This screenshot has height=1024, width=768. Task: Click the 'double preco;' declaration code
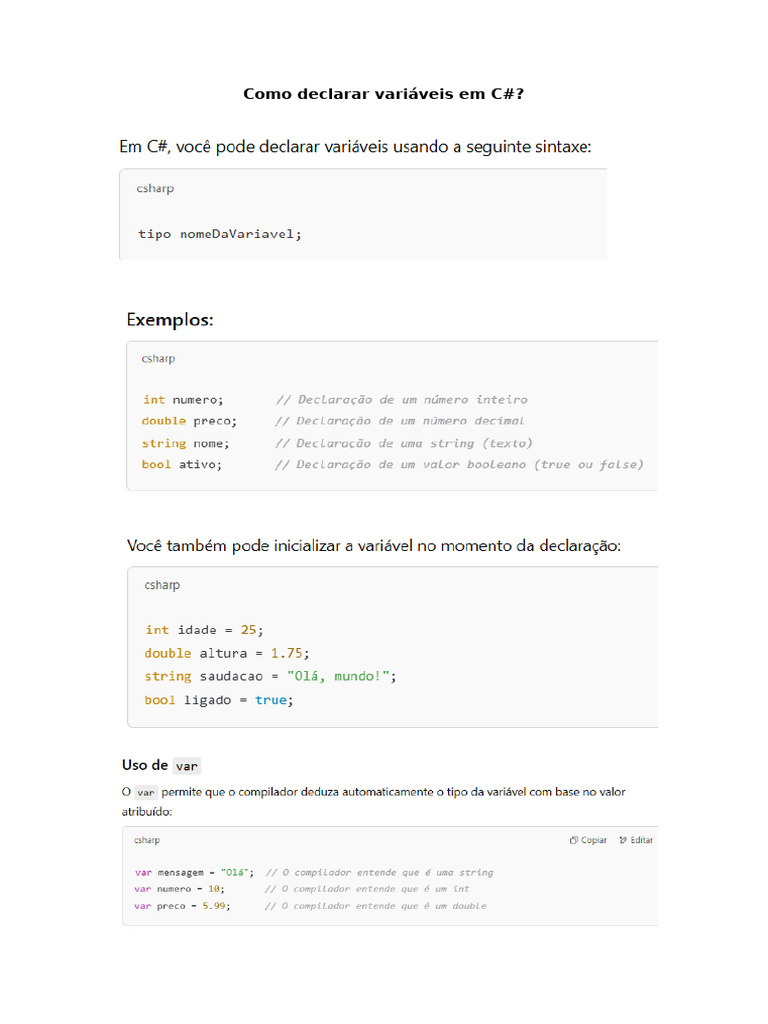(189, 421)
